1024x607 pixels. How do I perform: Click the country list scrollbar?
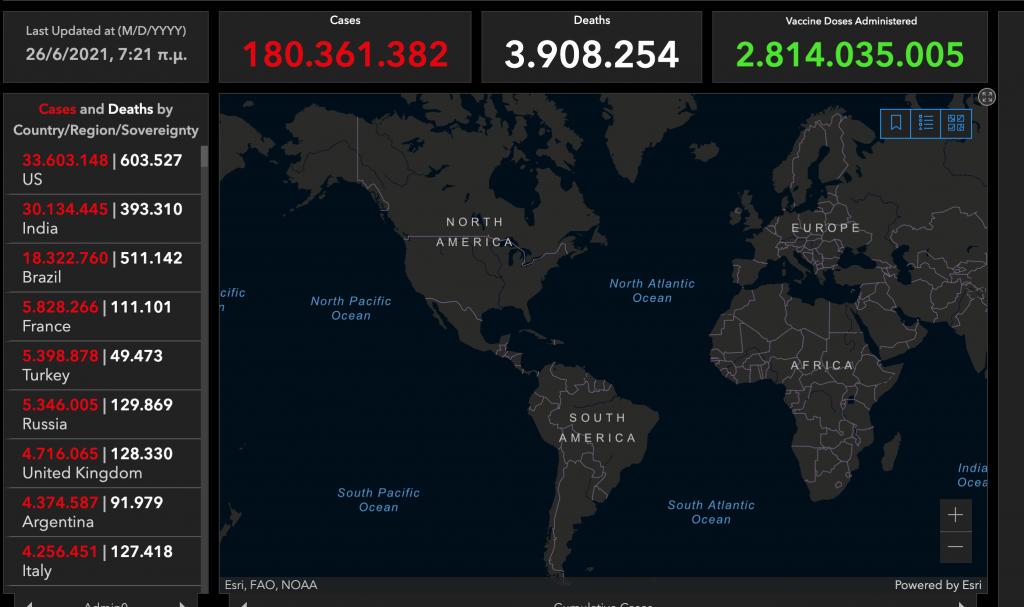[205, 300]
